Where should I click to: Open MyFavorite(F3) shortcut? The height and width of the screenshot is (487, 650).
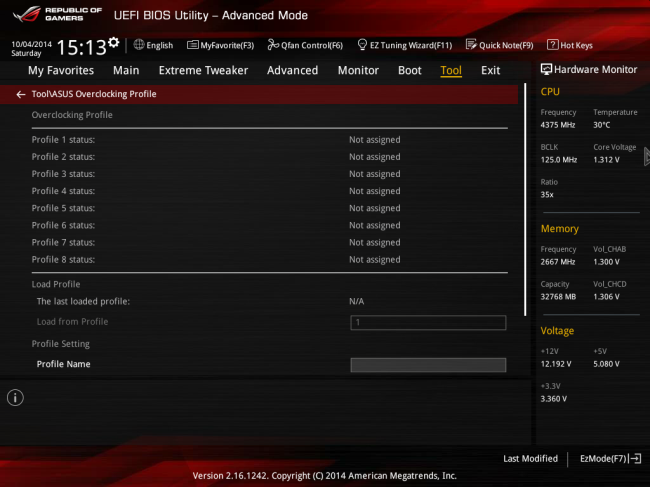(x=220, y=45)
